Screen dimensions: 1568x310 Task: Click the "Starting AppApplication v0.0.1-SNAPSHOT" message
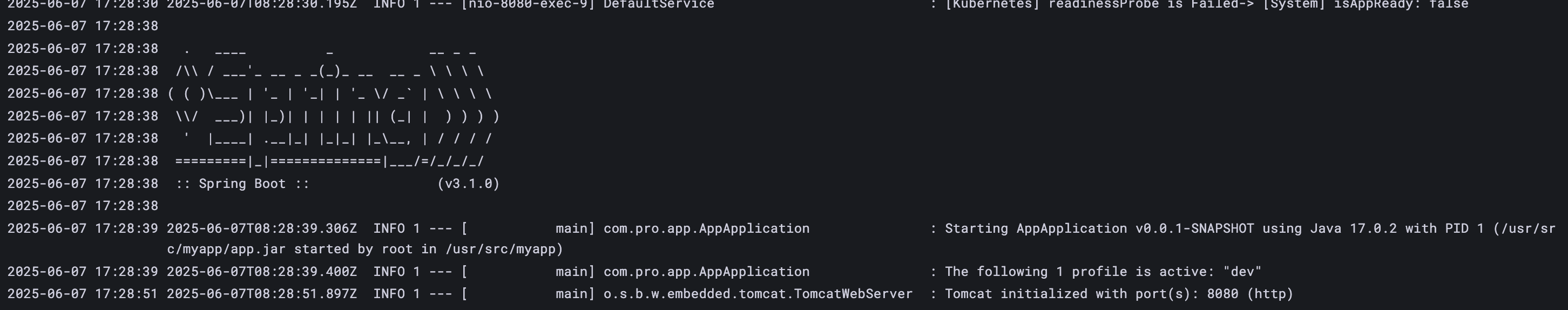(x=1099, y=229)
